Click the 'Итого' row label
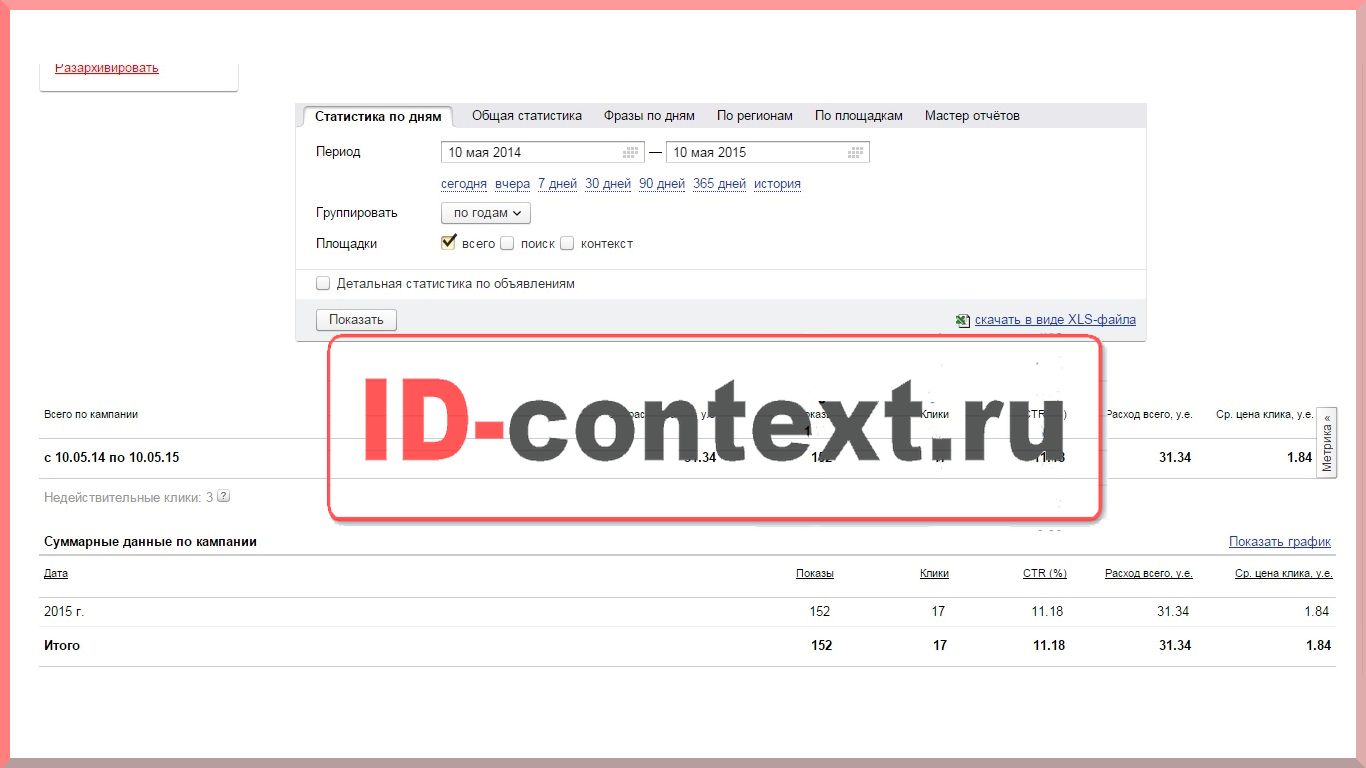Screen dimensions: 1366x768 [62, 645]
